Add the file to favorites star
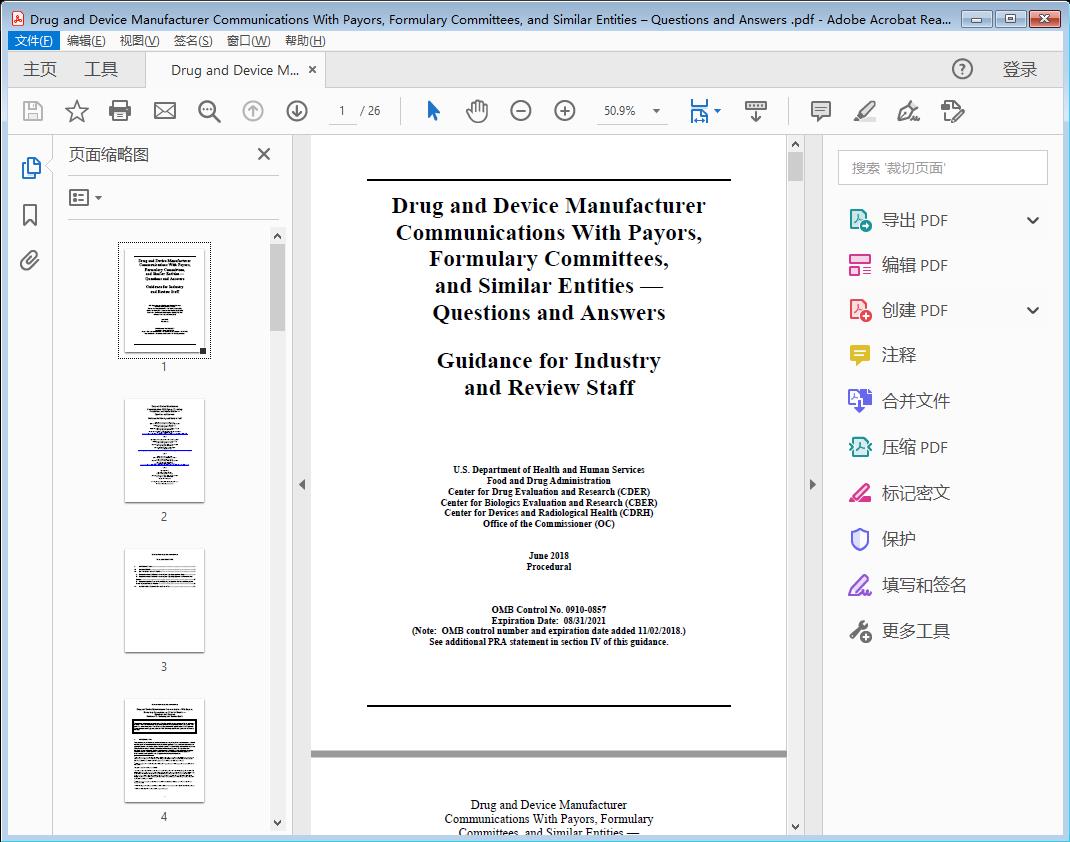 pyautogui.click(x=76, y=111)
